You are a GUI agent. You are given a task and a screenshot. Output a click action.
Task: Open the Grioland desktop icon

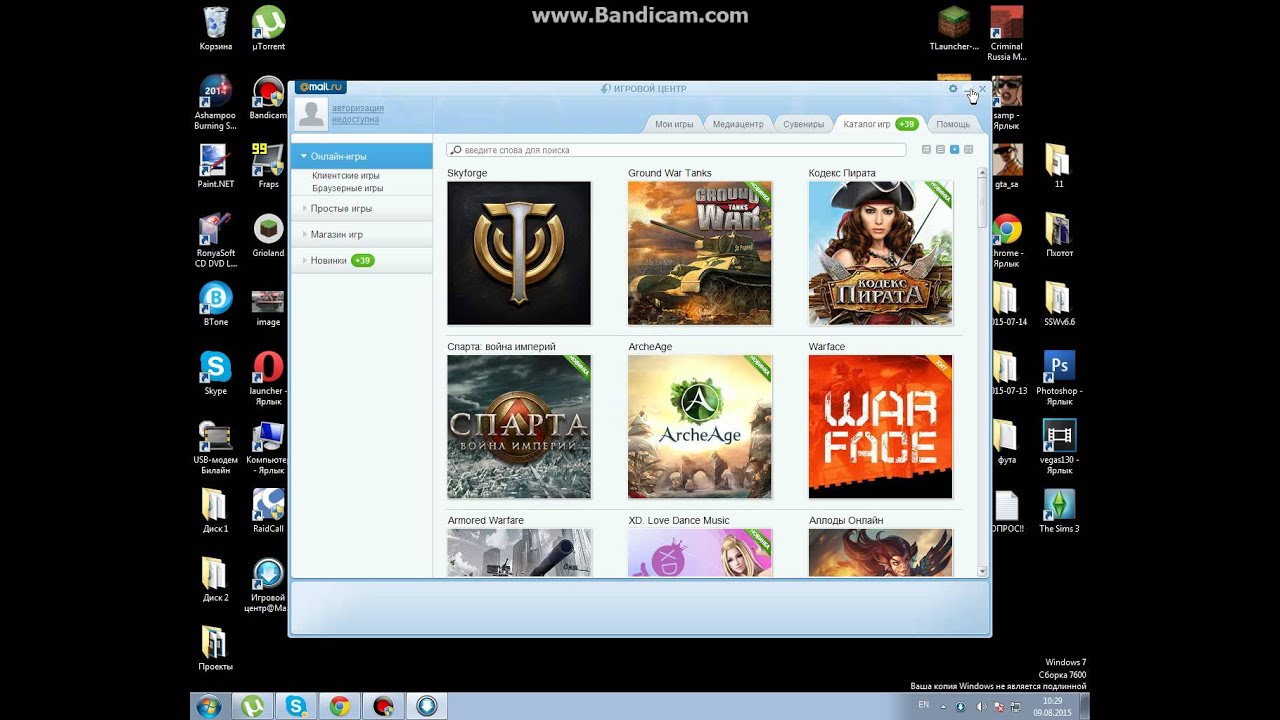(268, 235)
